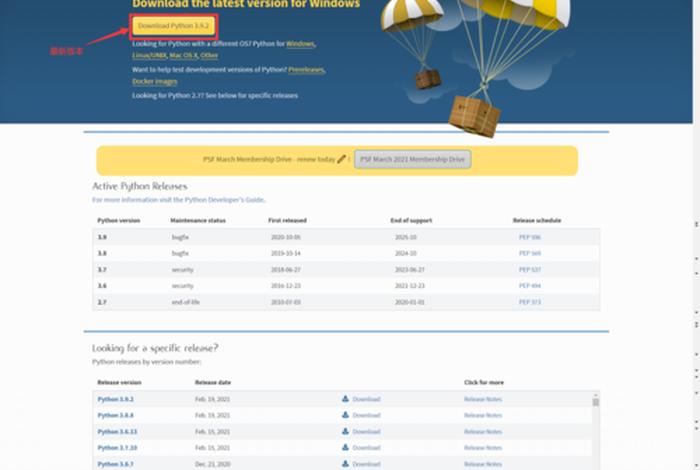This screenshot has width=700, height=470.
Task: Open the Python 3.9.2 release version link
Action: 116,399
